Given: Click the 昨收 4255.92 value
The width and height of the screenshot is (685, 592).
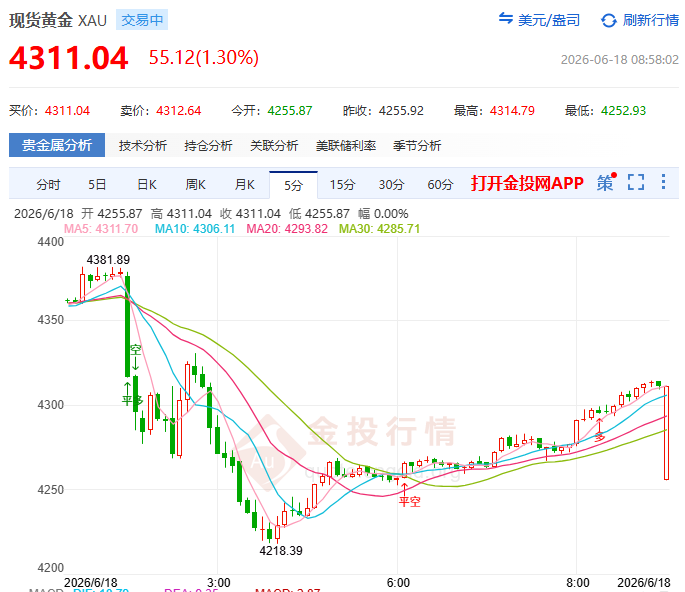Looking at the screenshot, I should click(x=401, y=111).
